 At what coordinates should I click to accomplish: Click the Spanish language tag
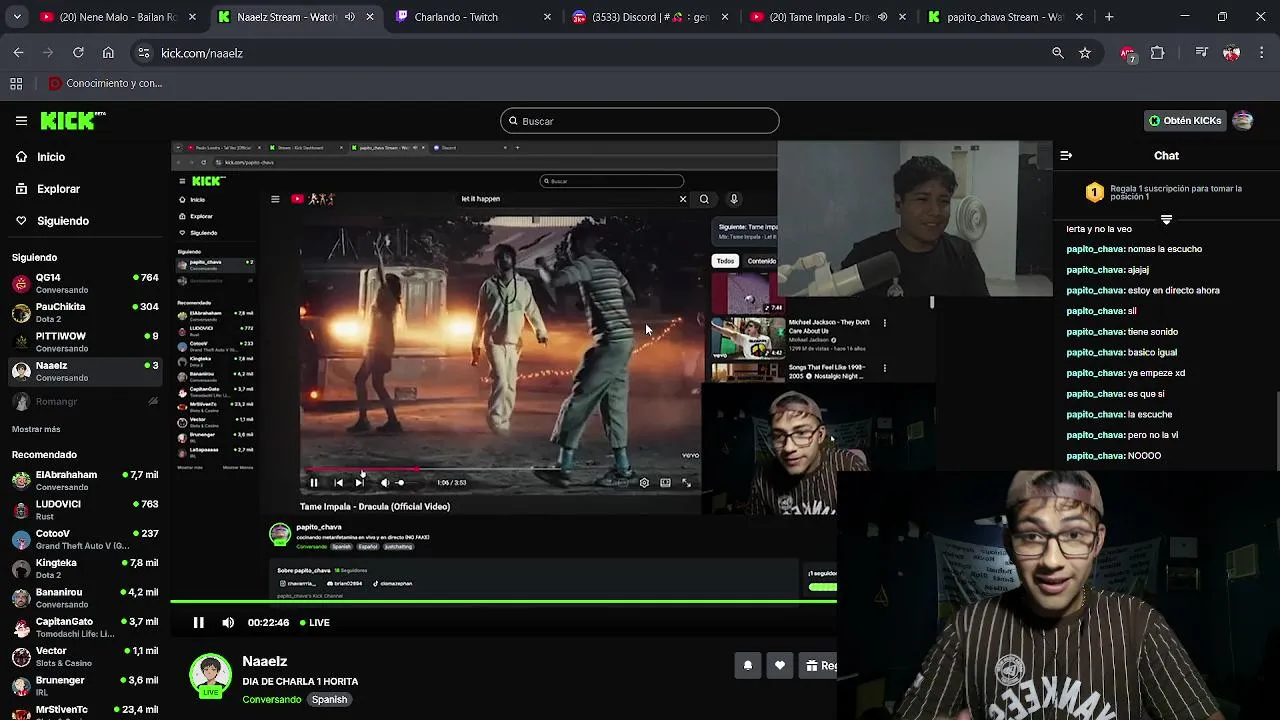[329, 700]
